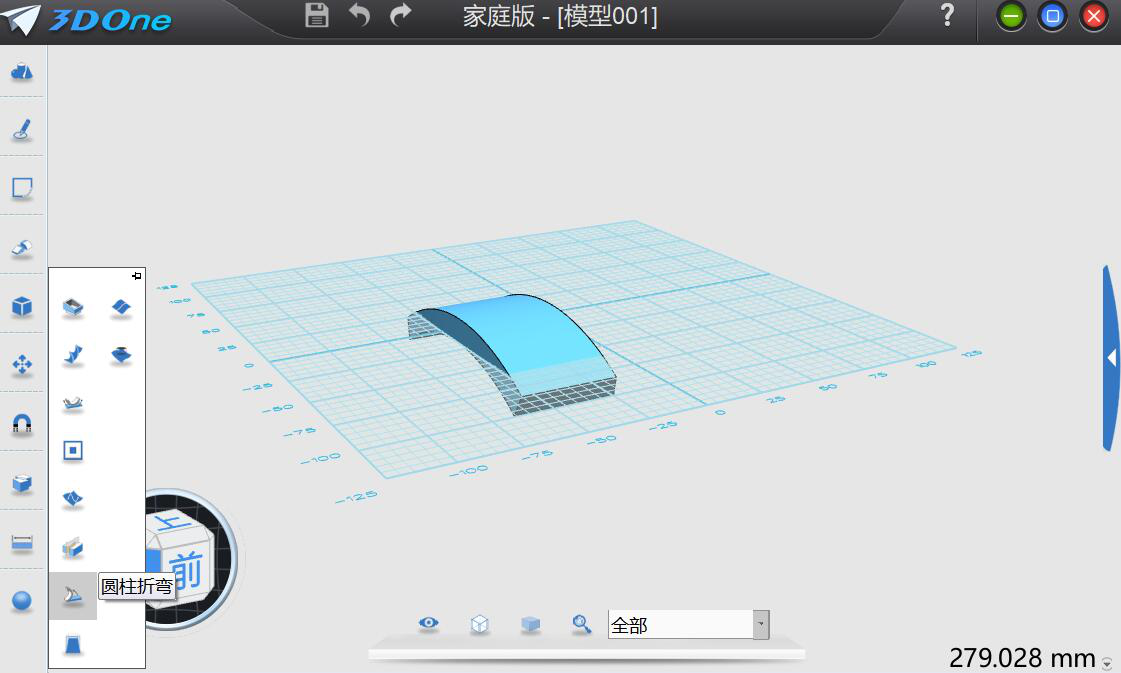
Task: Open the Sketch Draw brush tool group
Action: 22,129
